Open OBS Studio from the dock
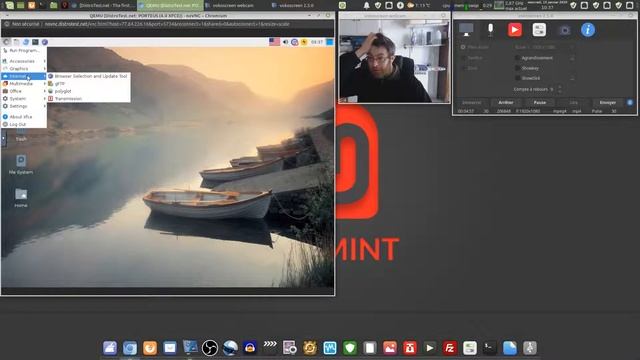The height and width of the screenshot is (360, 640). point(210,348)
